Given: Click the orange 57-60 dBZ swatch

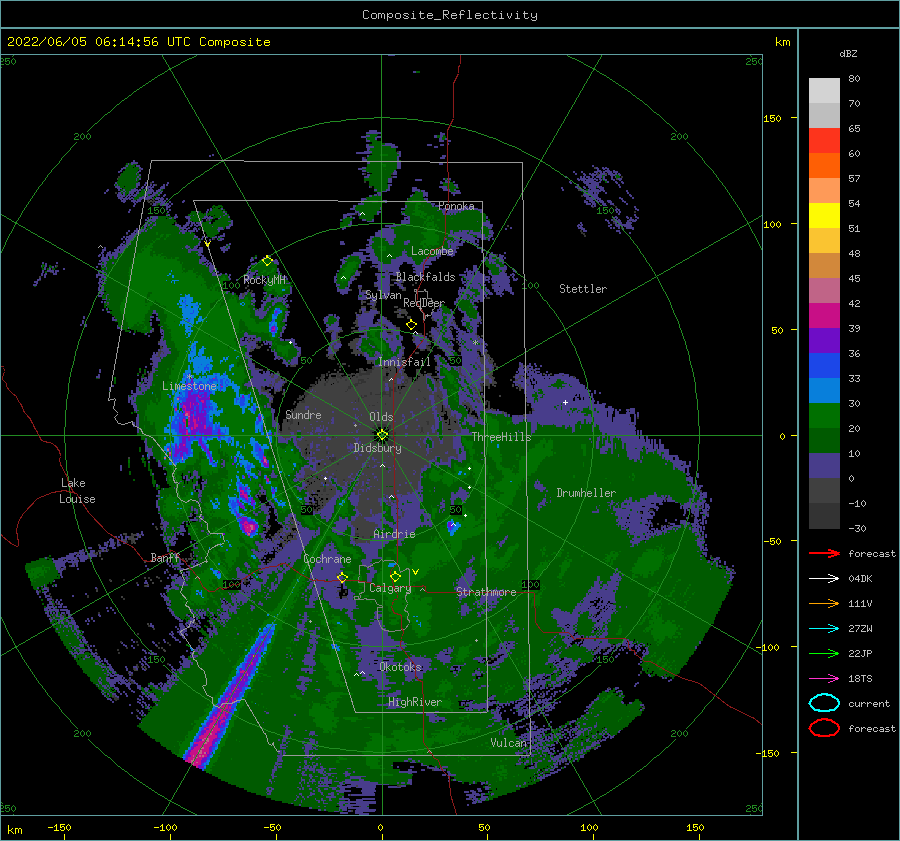Looking at the screenshot, I should (x=824, y=166).
